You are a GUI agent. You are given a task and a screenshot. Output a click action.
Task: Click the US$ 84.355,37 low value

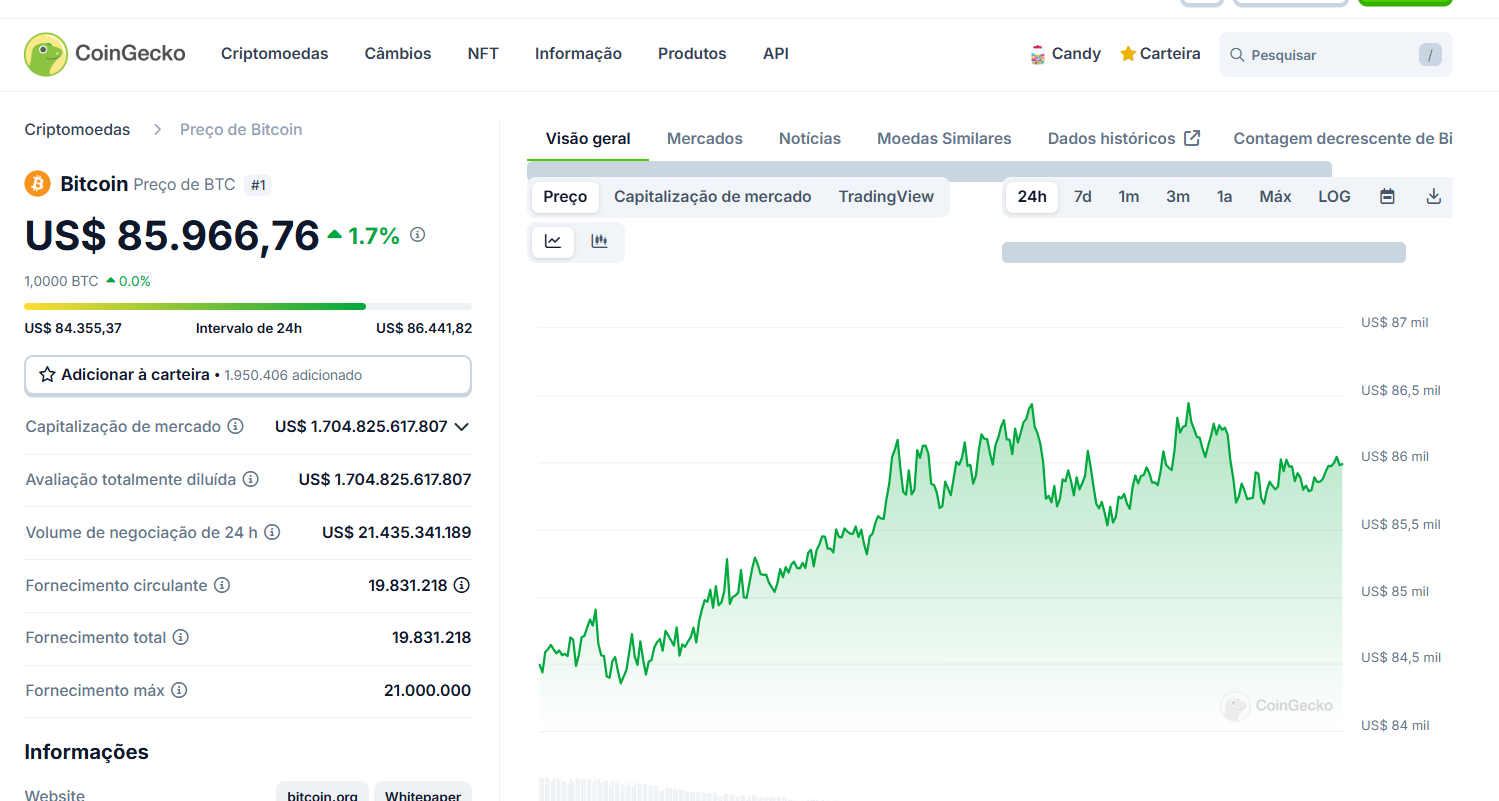73,328
